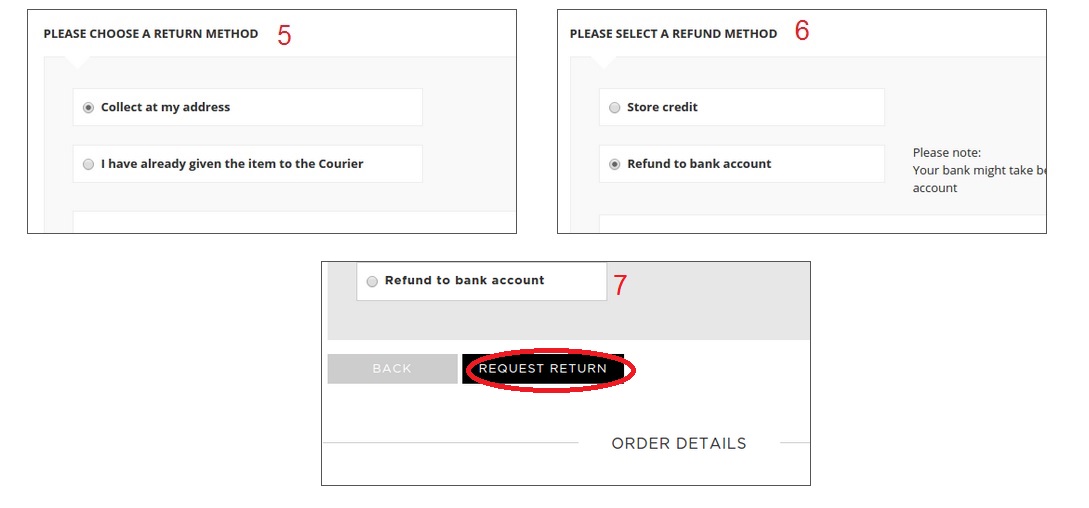Click the BACK button
1089x508 pixels.
coord(392,369)
